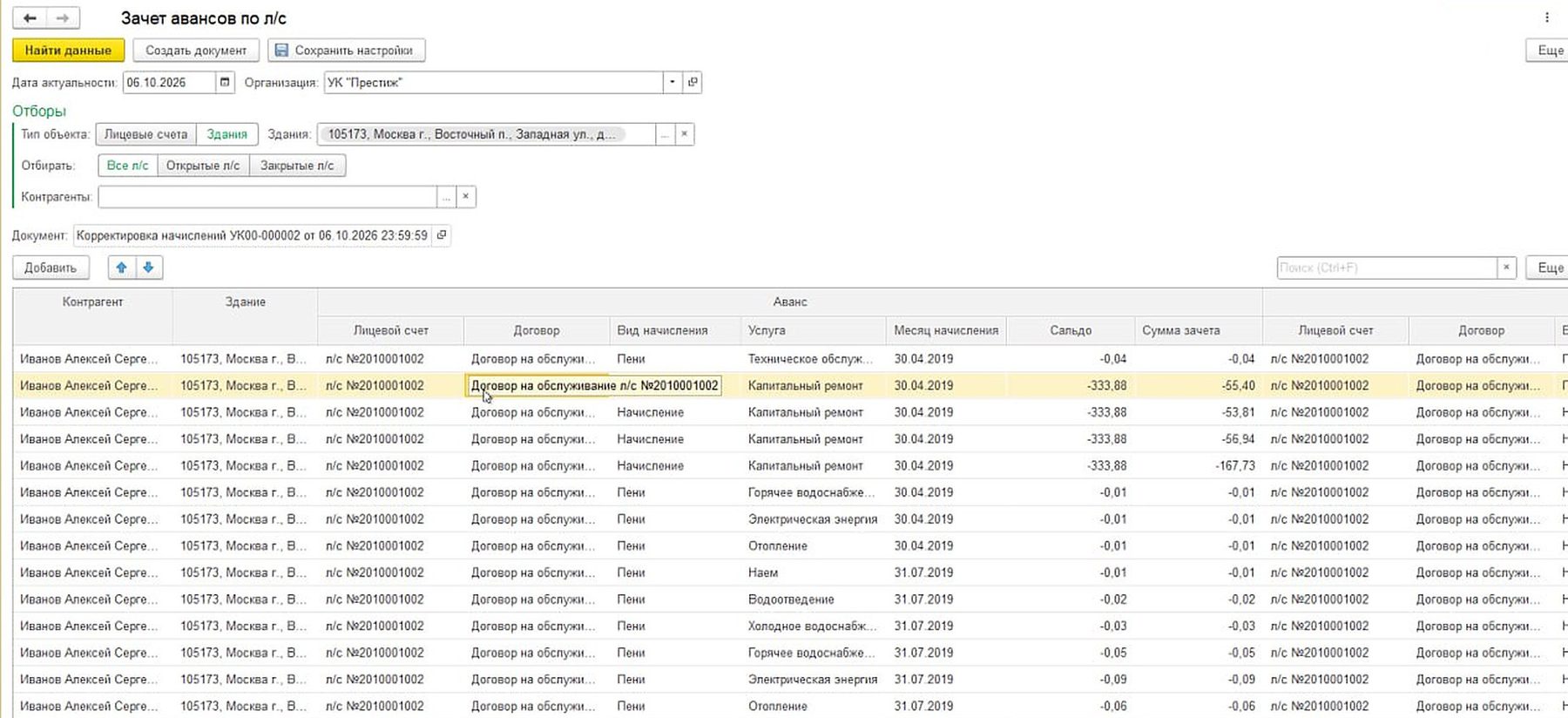Click the Сумма зачета column header
The image size is (1568, 718).
pyautogui.click(x=1198, y=331)
